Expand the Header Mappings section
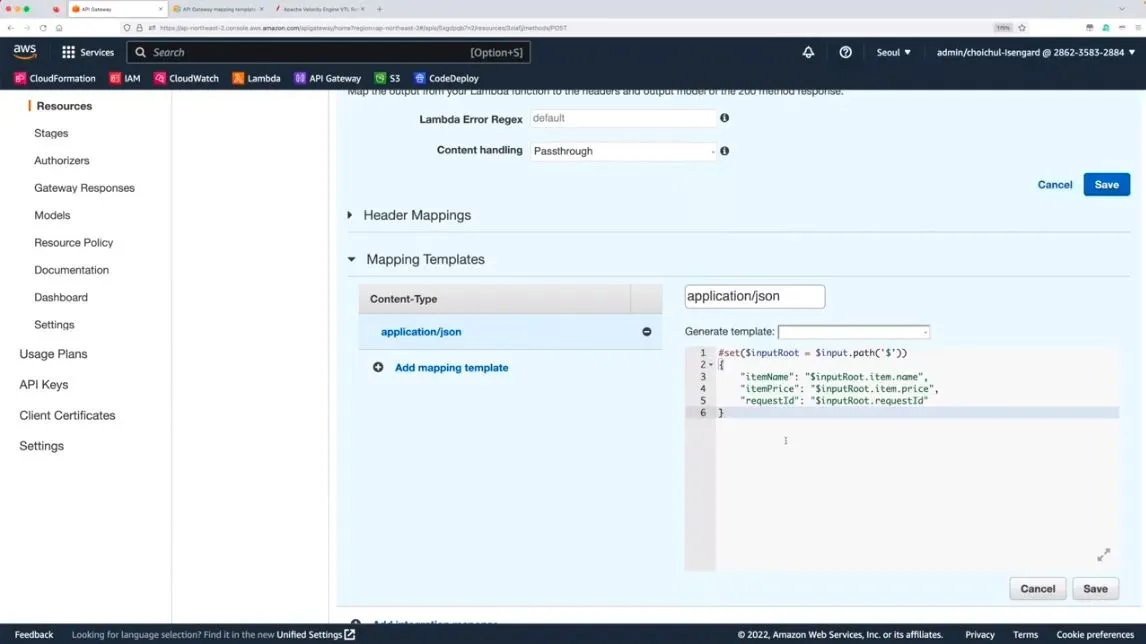The width and height of the screenshot is (1146, 644). pos(350,215)
